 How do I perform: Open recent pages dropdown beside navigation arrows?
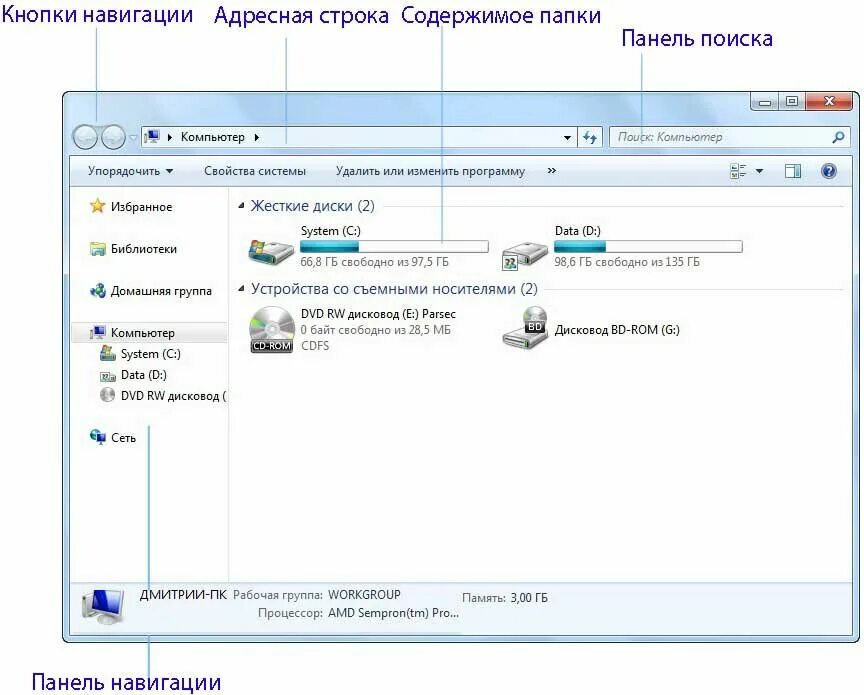133,137
